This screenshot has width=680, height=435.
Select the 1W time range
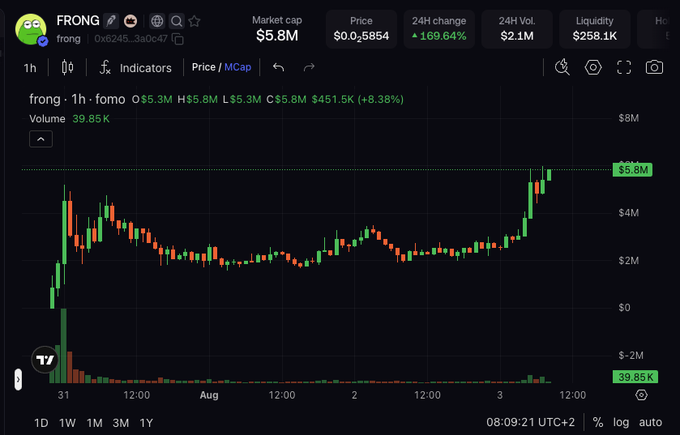point(67,423)
